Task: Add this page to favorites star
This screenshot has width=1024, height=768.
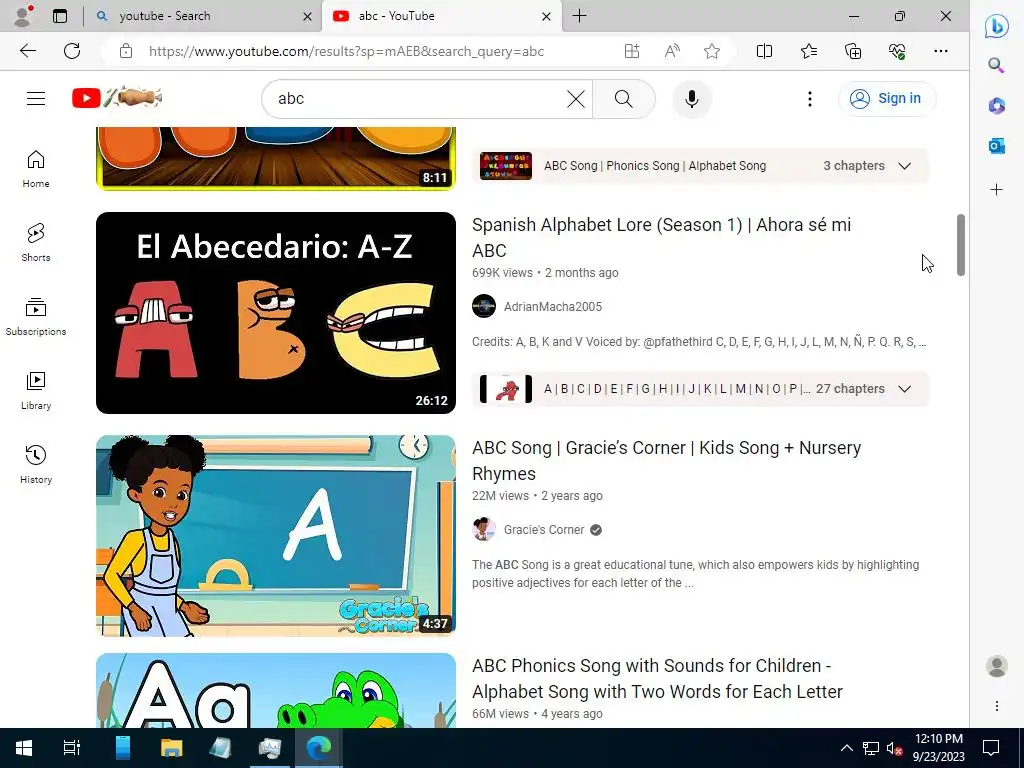Action: point(712,51)
